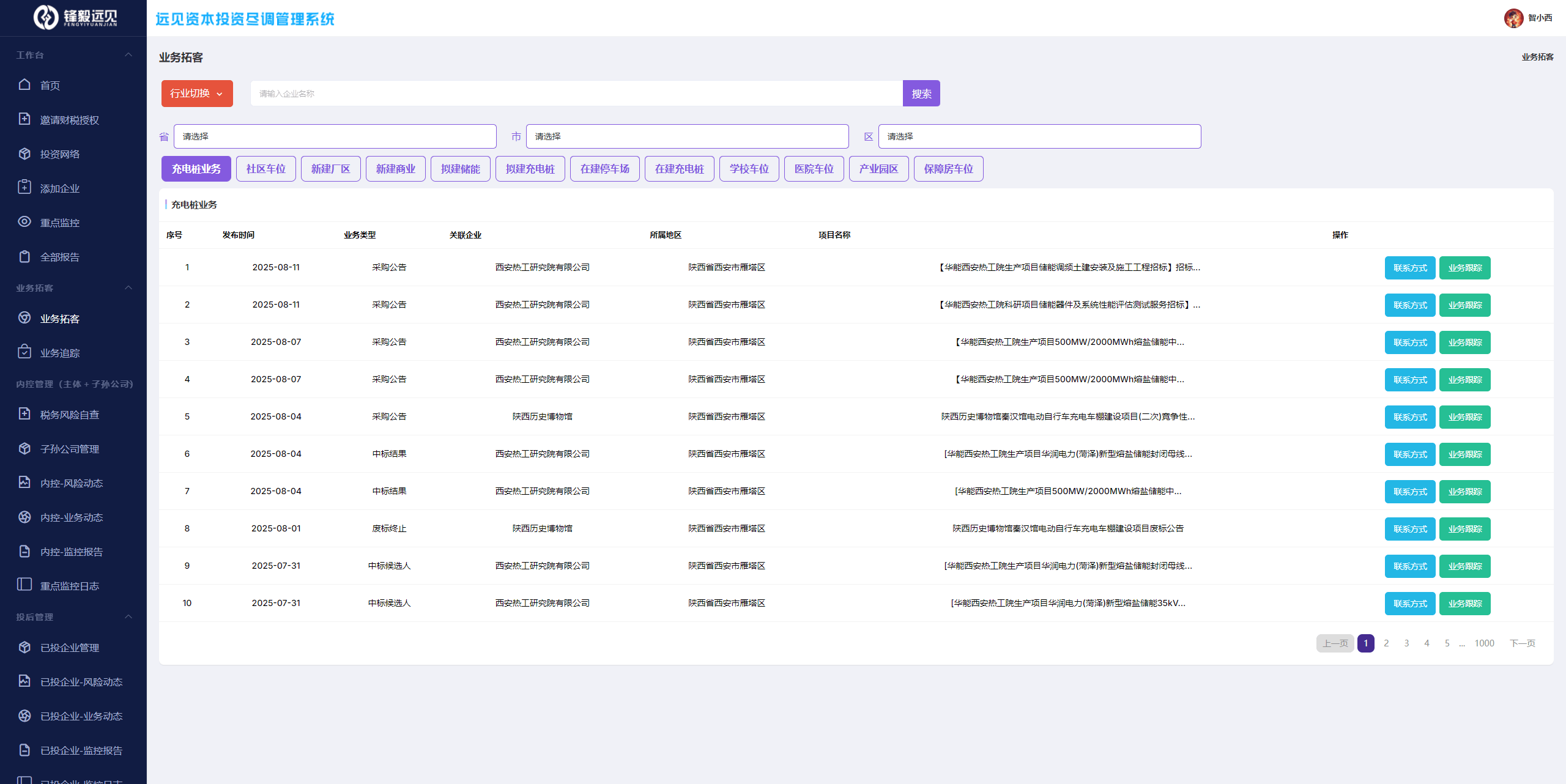The image size is (1566, 784).
Task: Click the home icon in sidebar
Action: pyautogui.click(x=24, y=84)
